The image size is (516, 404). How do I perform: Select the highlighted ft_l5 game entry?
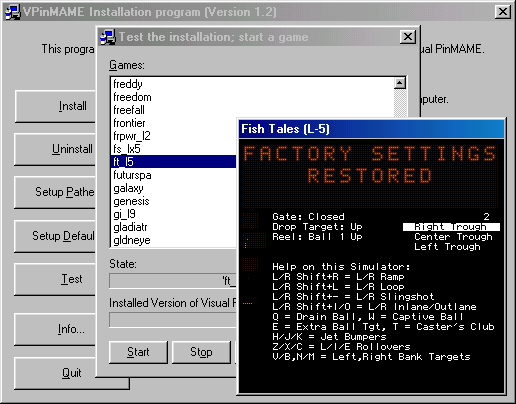[x=173, y=162]
